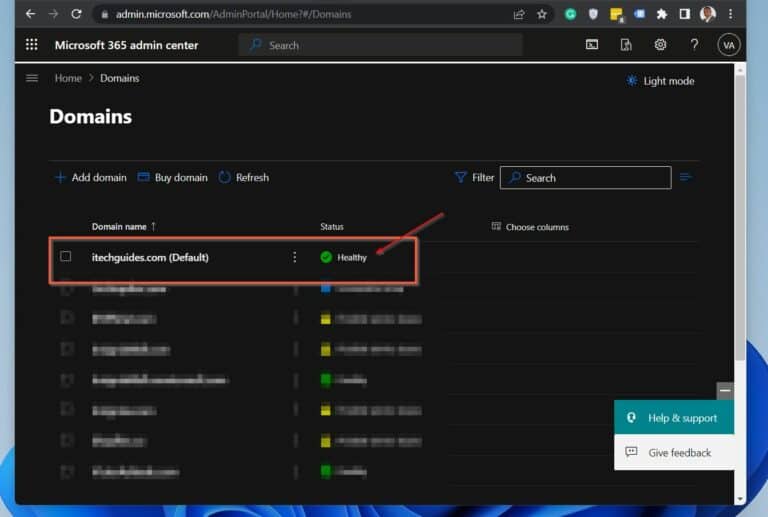Open the help question mark icon

(x=694, y=45)
